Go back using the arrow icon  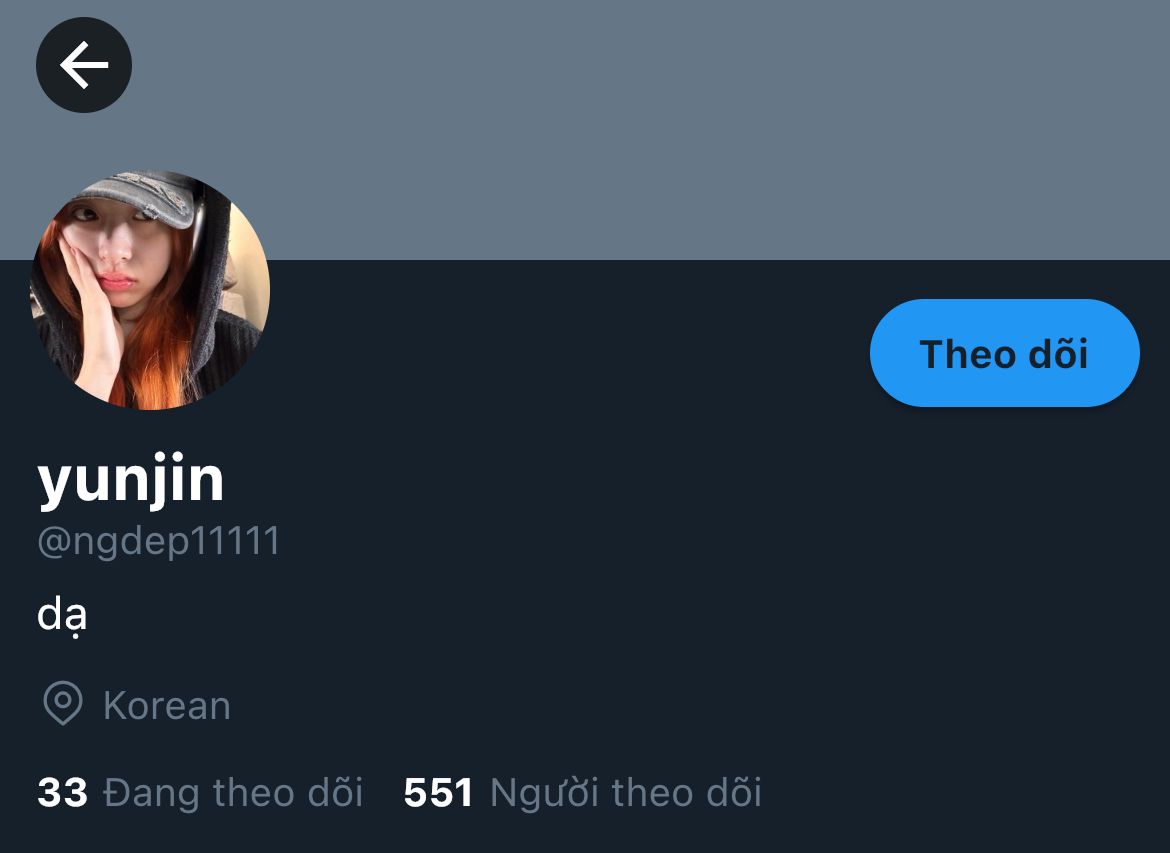(x=84, y=65)
